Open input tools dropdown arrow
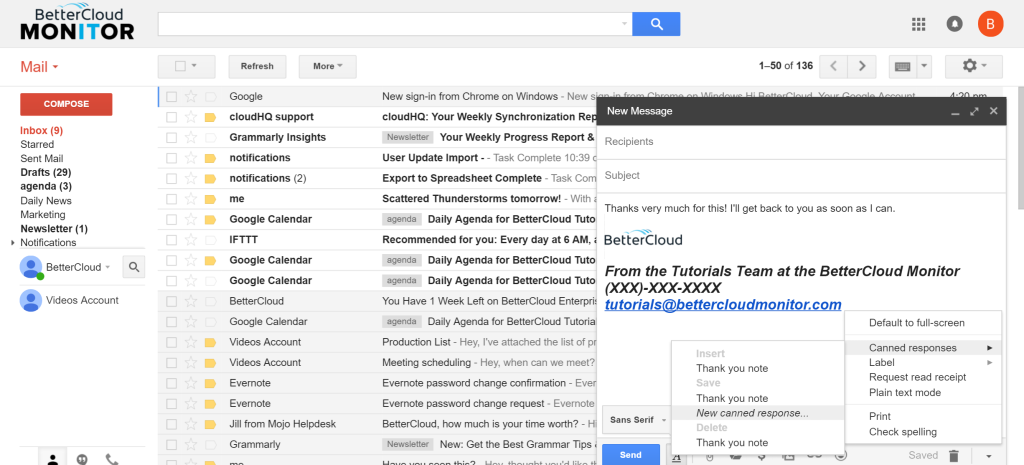The height and width of the screenshot is (465, 1024). click(924, 66)
